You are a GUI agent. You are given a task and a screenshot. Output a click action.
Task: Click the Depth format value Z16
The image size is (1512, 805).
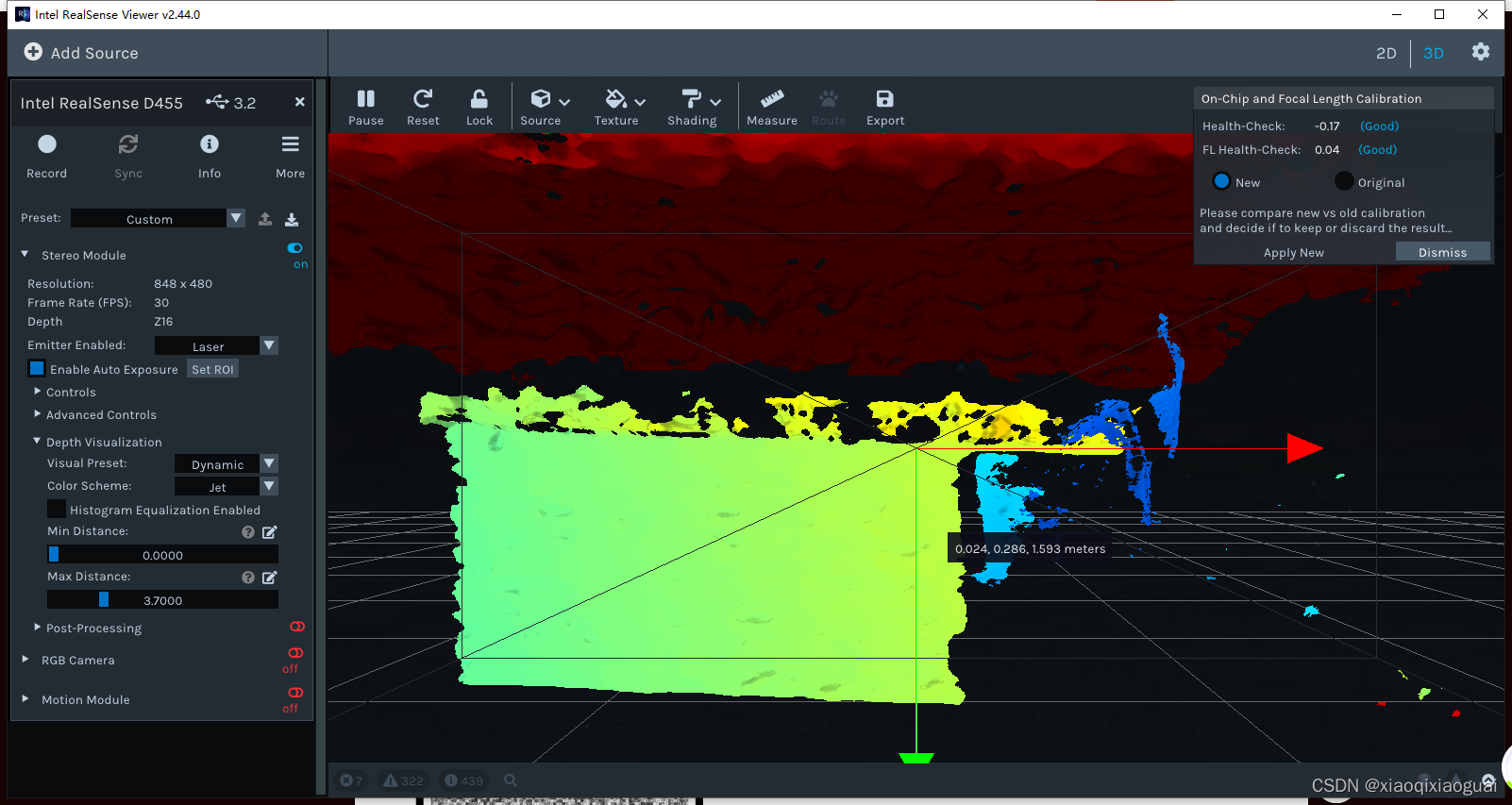163,321
